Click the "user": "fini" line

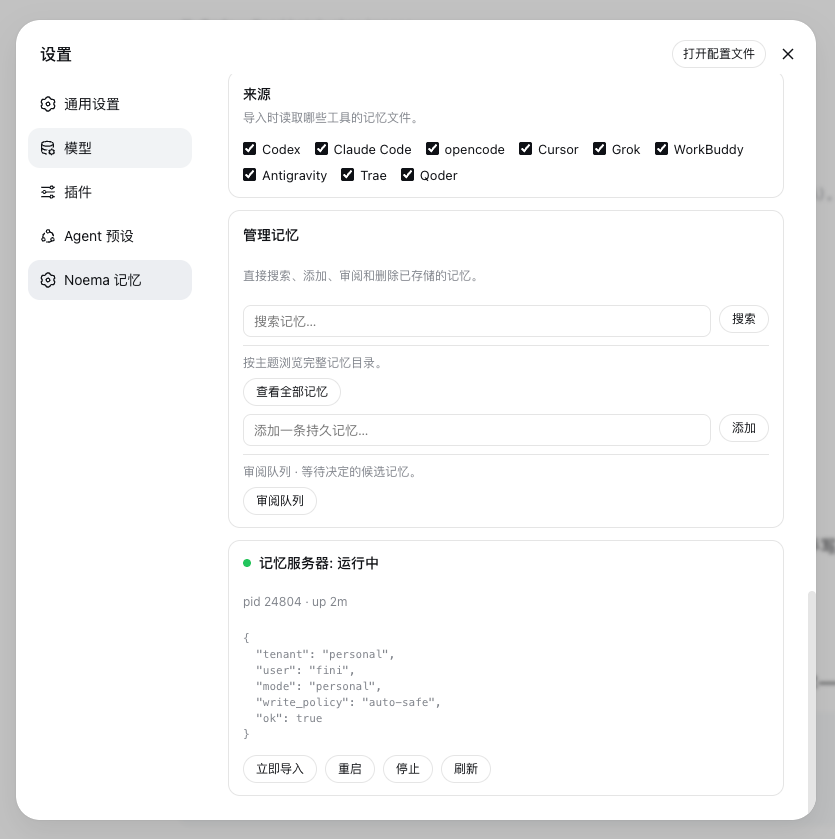click(x=305, y=670)
